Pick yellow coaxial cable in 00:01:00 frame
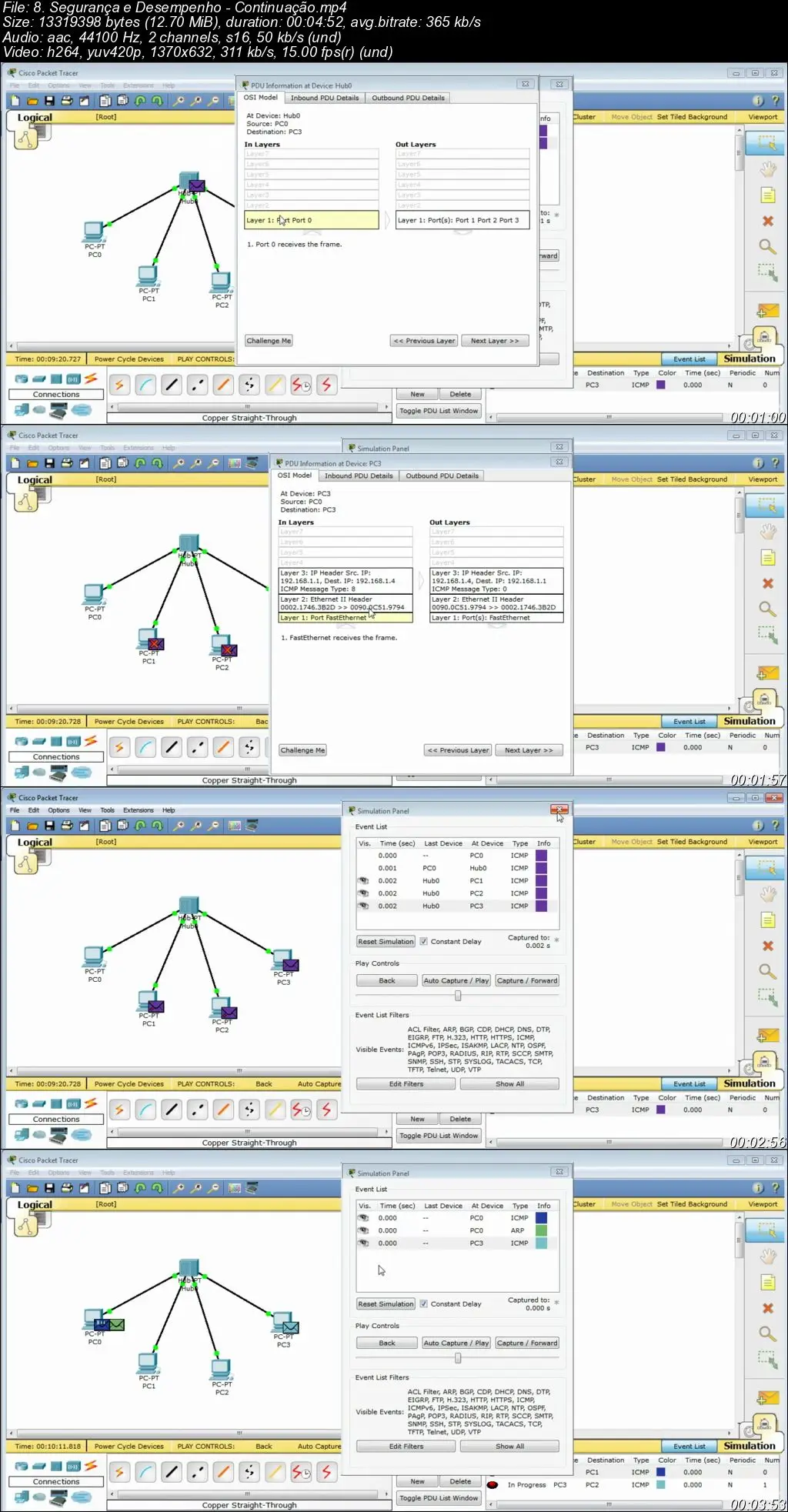This screenshot has width=788, height=1512. (x=275, y=385)
